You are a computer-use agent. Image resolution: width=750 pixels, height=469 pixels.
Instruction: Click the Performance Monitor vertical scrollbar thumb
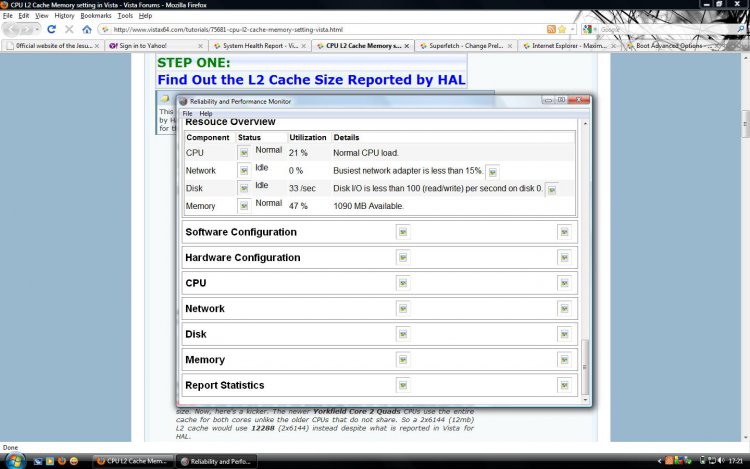pyautogui.click(x=585, y=367)
